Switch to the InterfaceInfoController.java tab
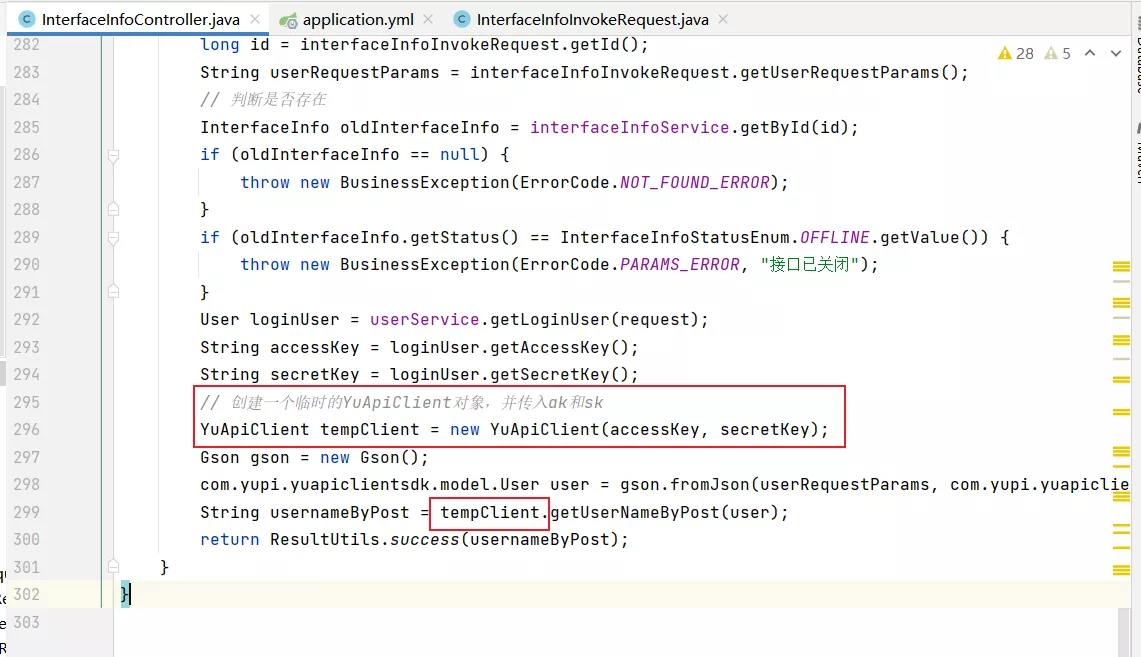1141x657 pixels. coord(140,19)
